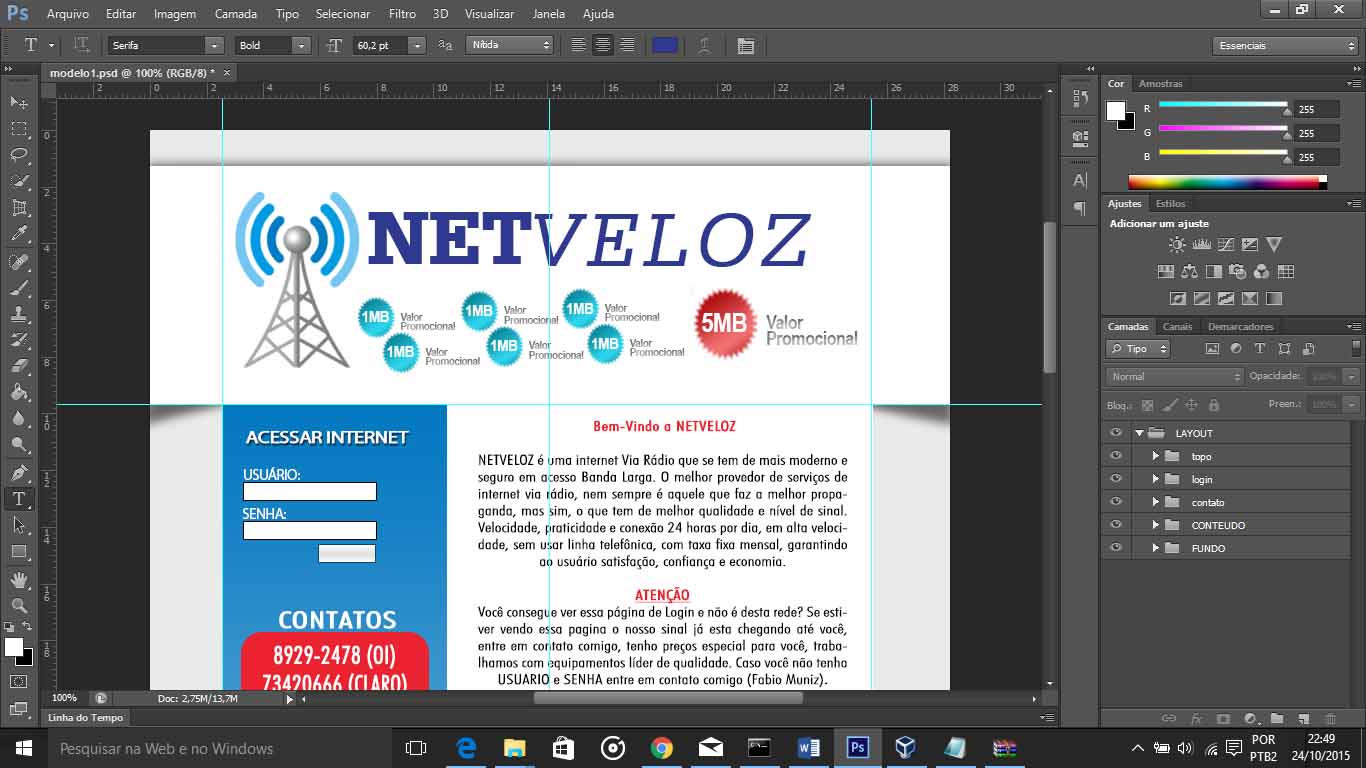Select the Path Selection tool
Image resolution: width=1366 pixels, height=768 pixels.
[19, 524]
